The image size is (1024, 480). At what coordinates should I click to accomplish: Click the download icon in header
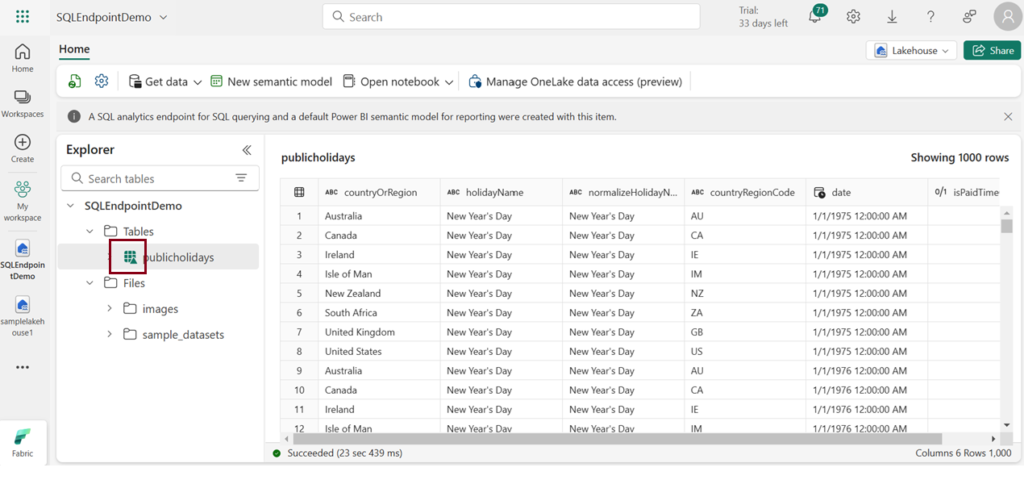click(x=892, y=17)
